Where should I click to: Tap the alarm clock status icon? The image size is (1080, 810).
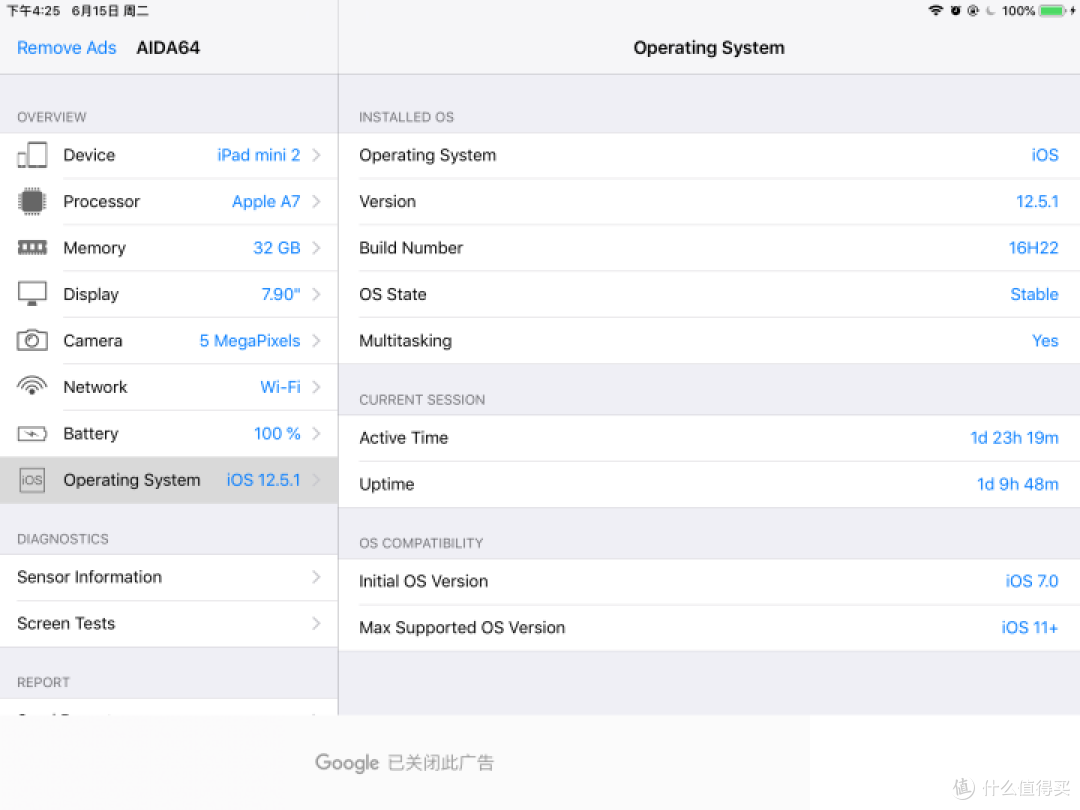955,10
